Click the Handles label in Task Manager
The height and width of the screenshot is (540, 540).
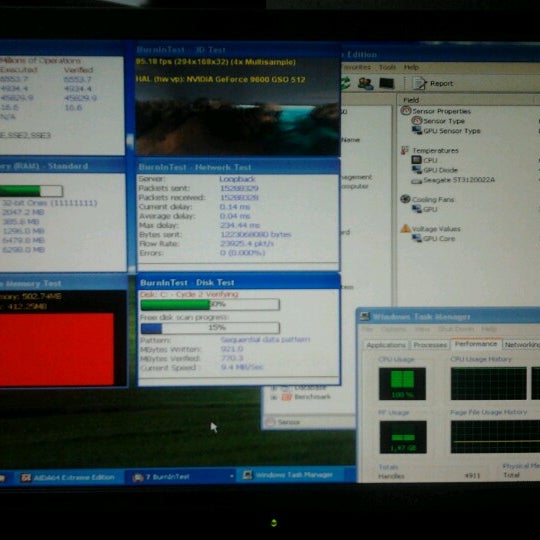click(x=391, y=476)
